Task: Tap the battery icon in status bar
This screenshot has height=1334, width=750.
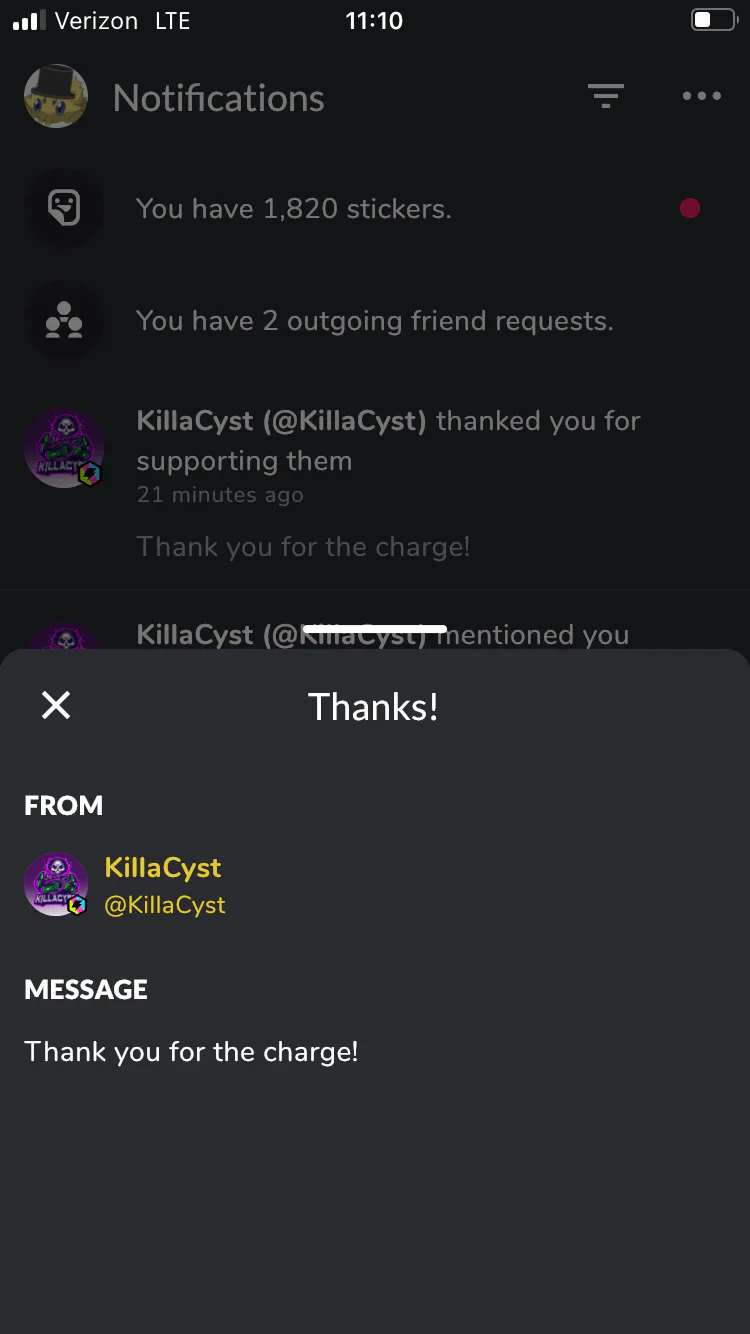Action: point(713,20)
